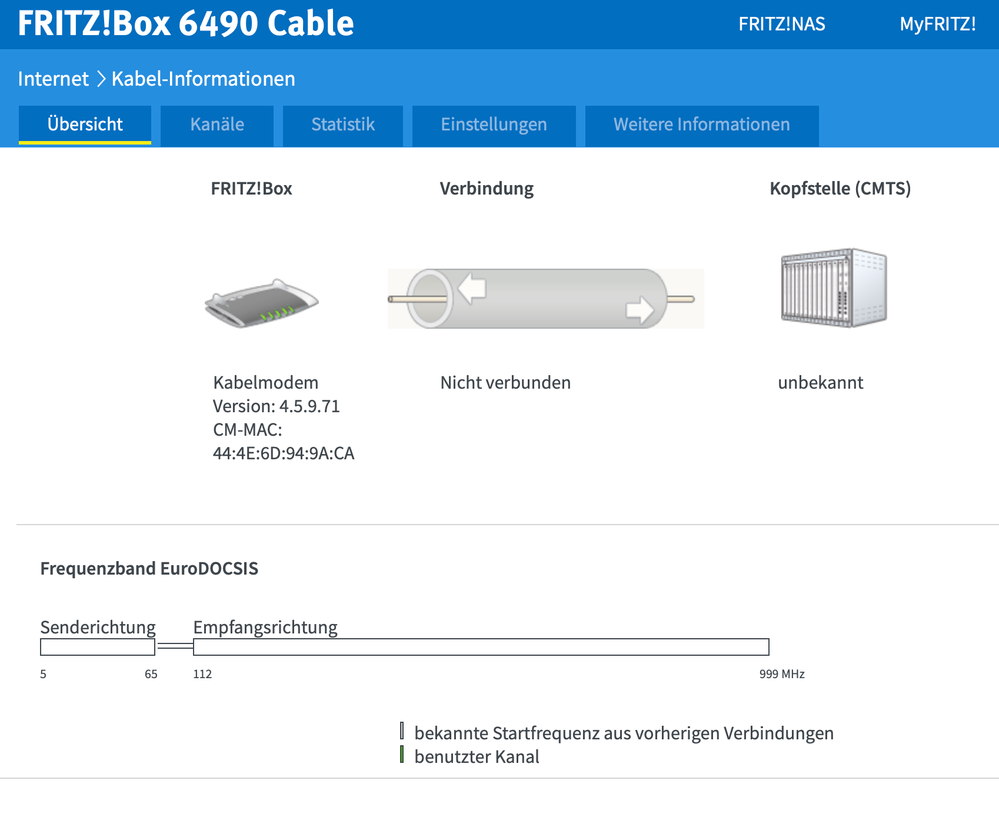This screenshot has height=828, width=999.
Task: Open the MyFRITZ! link
Action: pyautogui.click(x=937, y=24)
